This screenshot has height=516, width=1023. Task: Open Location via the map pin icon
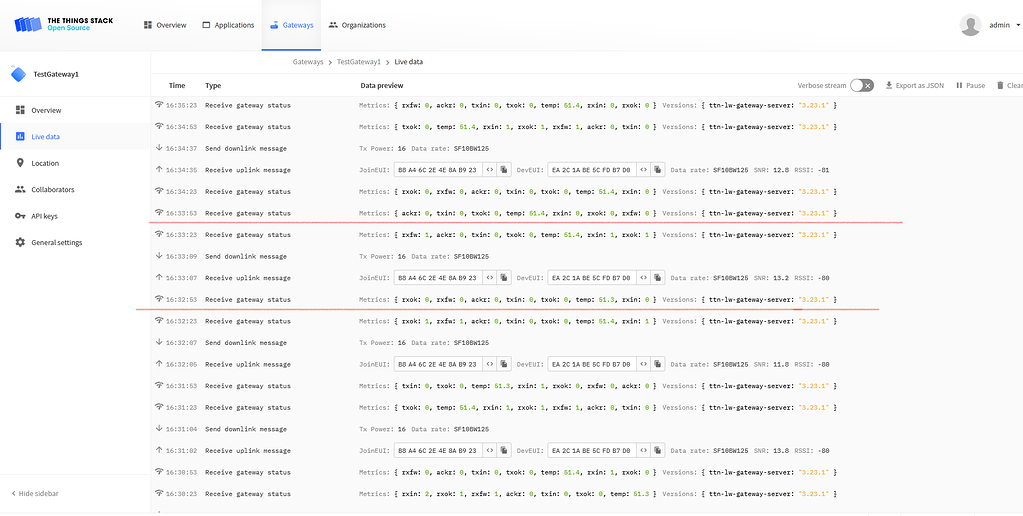tap(20, 163)
